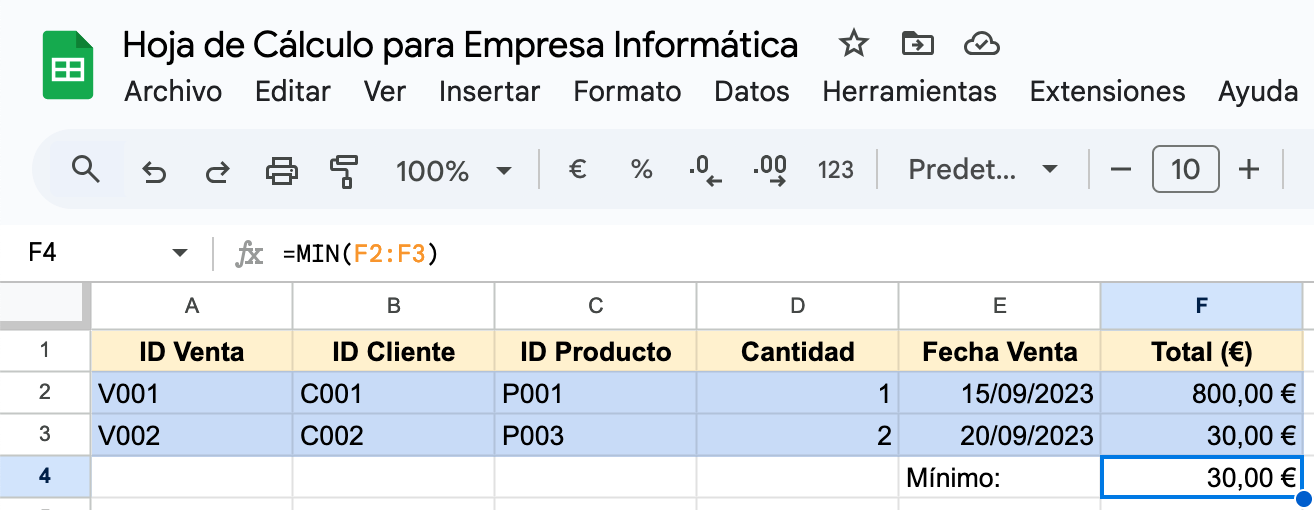Apply percent number format
1314x510 pixels.
pyautogui.click(x=641, y=170)
